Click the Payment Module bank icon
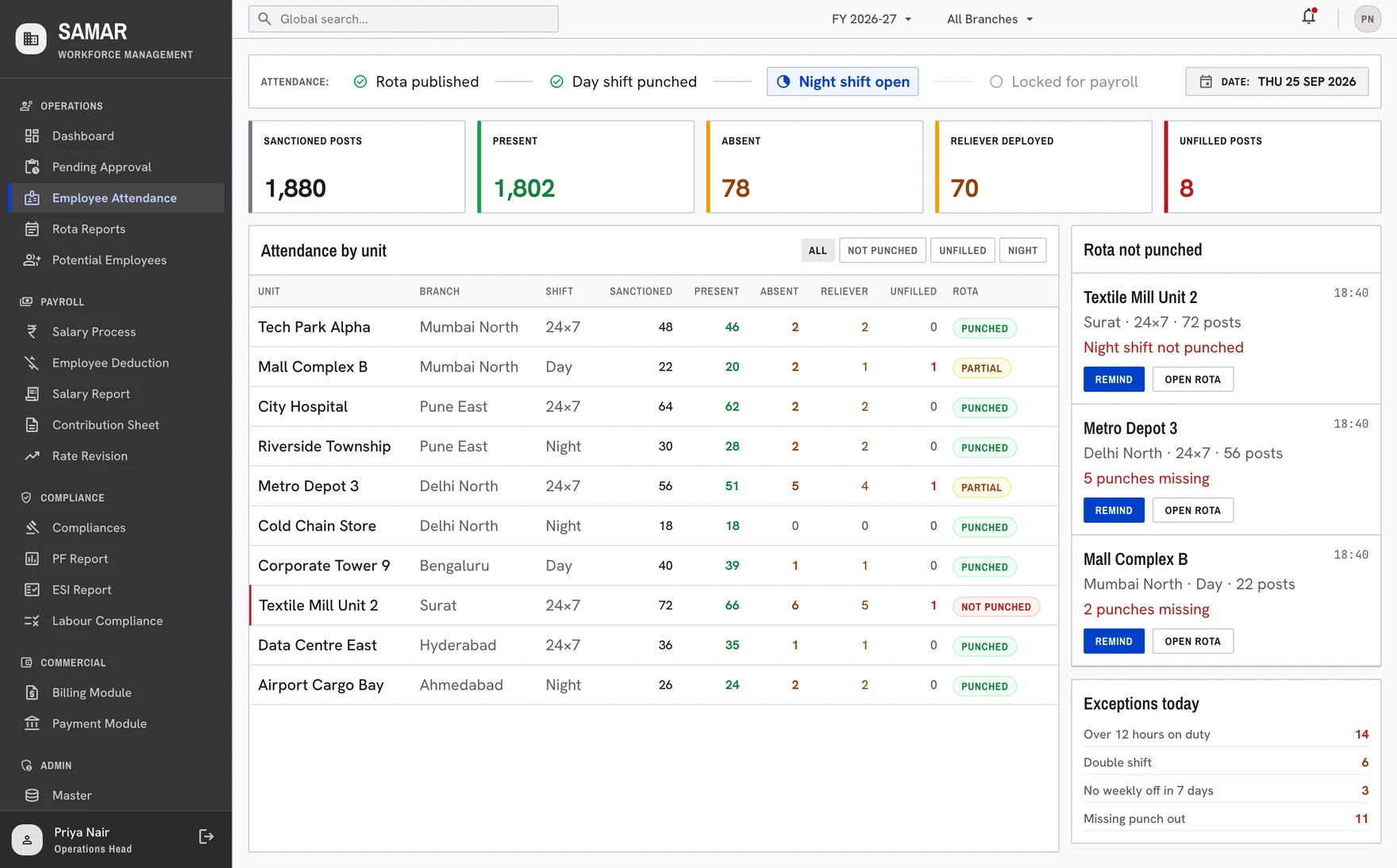 tap(32, 724)
